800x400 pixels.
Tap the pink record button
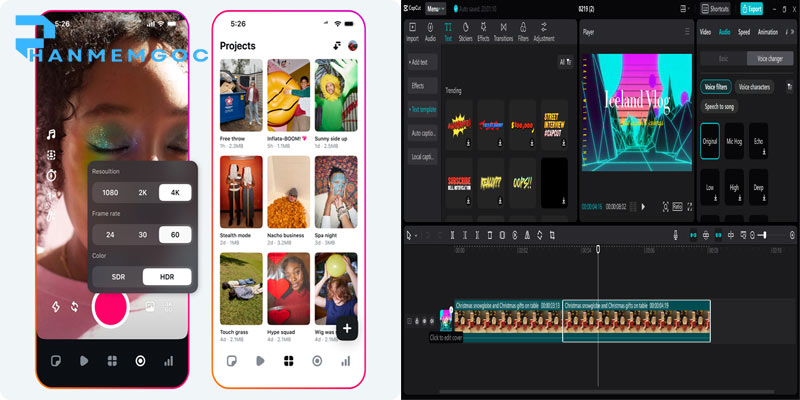coord(110,307)
